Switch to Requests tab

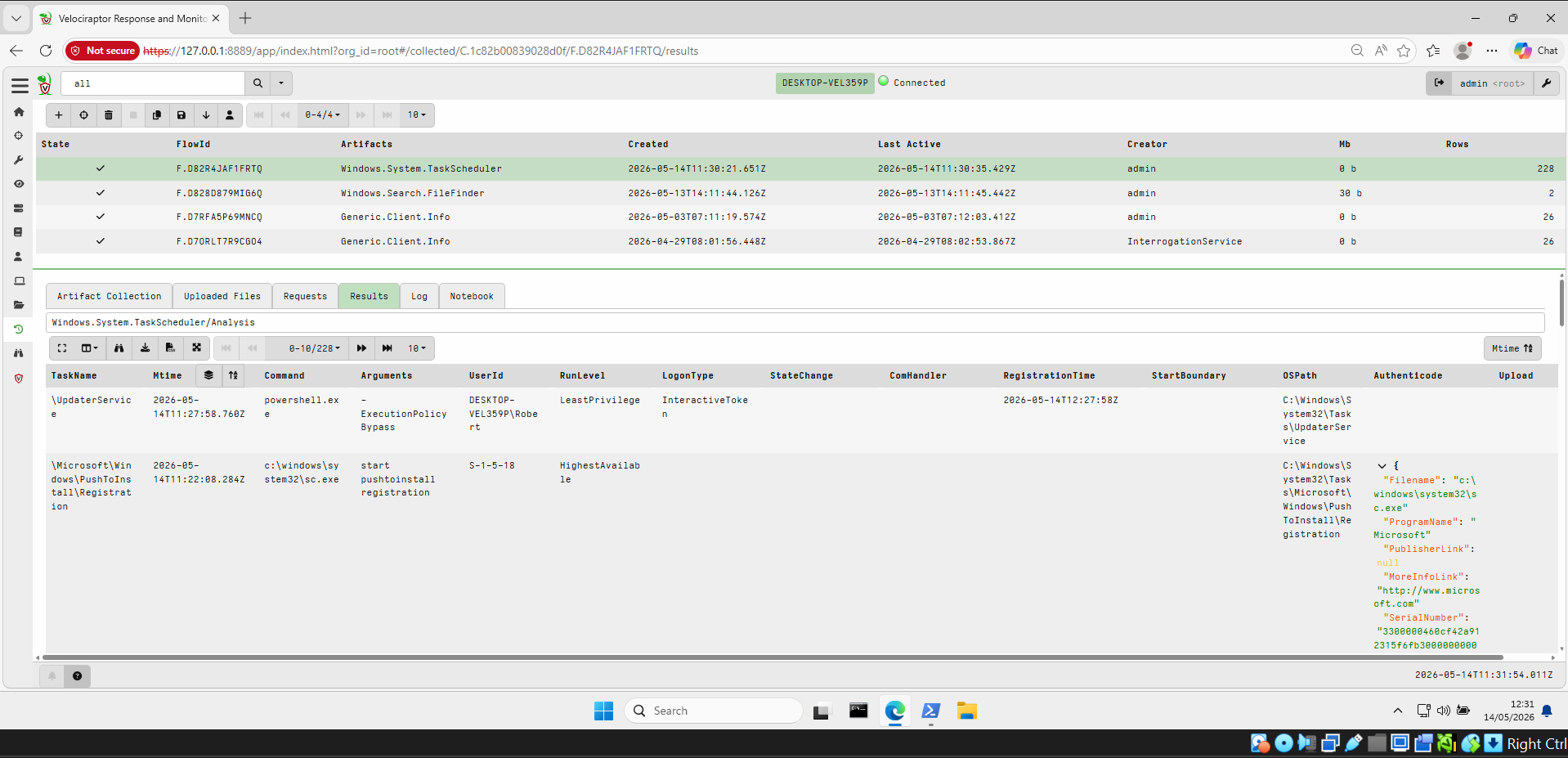(305, 296)
